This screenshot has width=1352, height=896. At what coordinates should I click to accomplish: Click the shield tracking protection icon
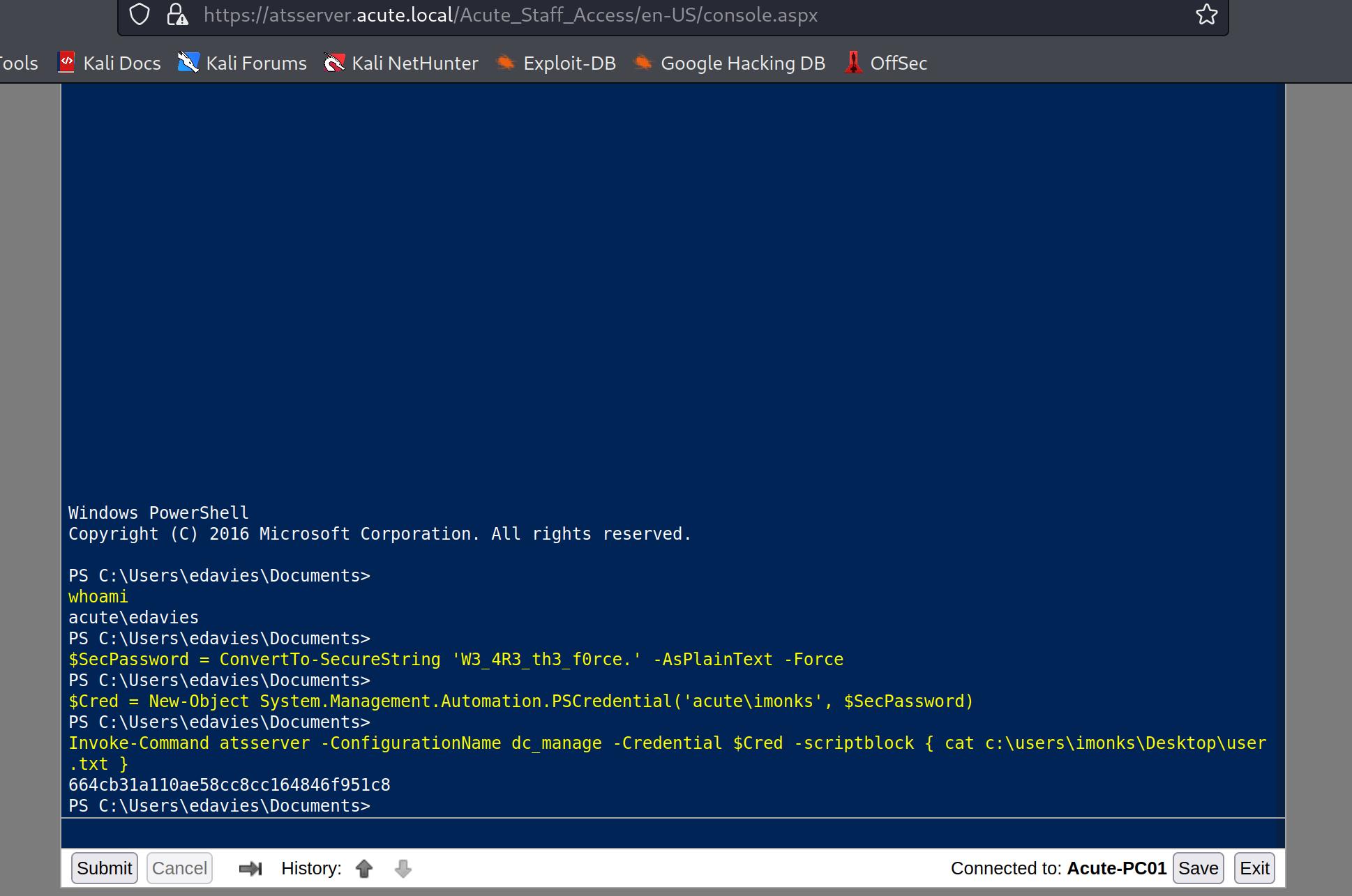coord(140,15)
